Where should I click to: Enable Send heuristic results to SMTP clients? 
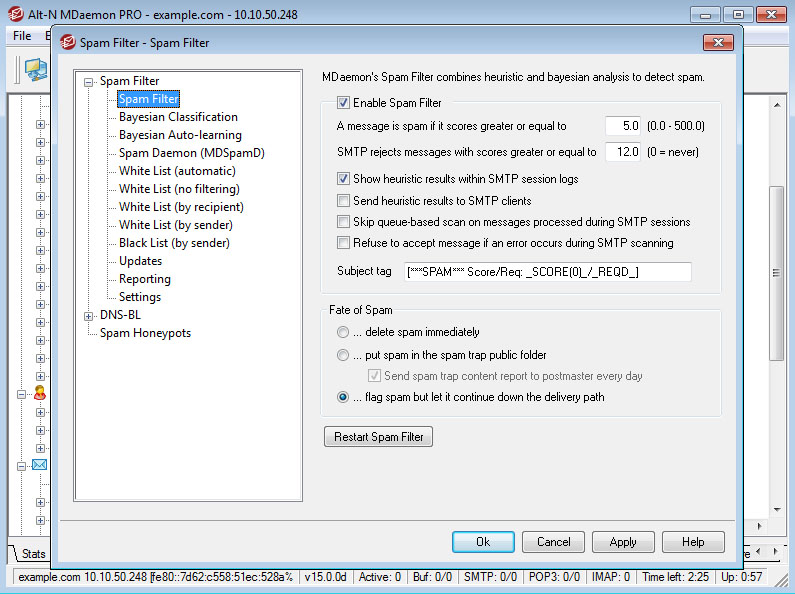point(344,201)
